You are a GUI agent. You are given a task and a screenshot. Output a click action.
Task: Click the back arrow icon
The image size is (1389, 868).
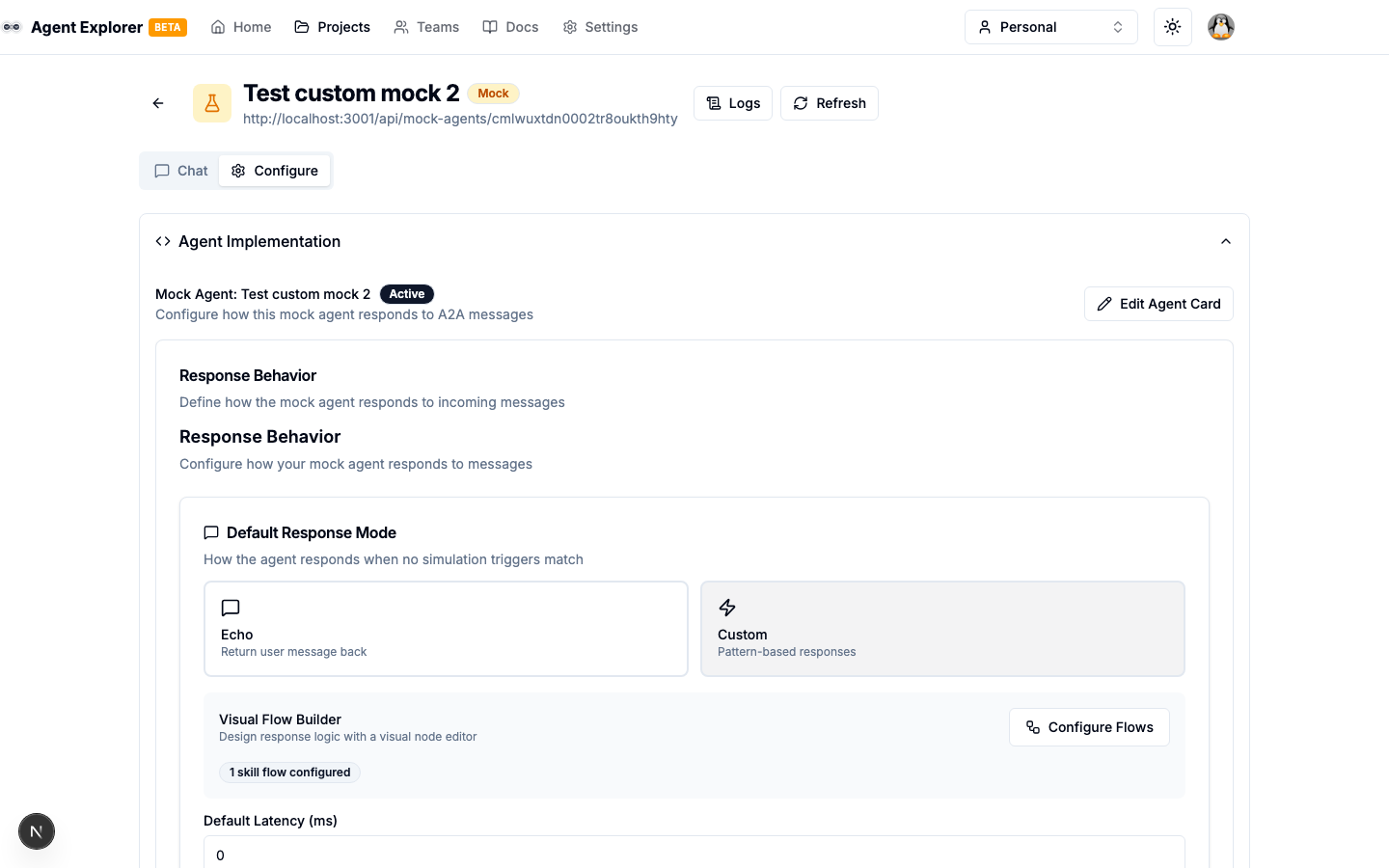click(158, 103)
